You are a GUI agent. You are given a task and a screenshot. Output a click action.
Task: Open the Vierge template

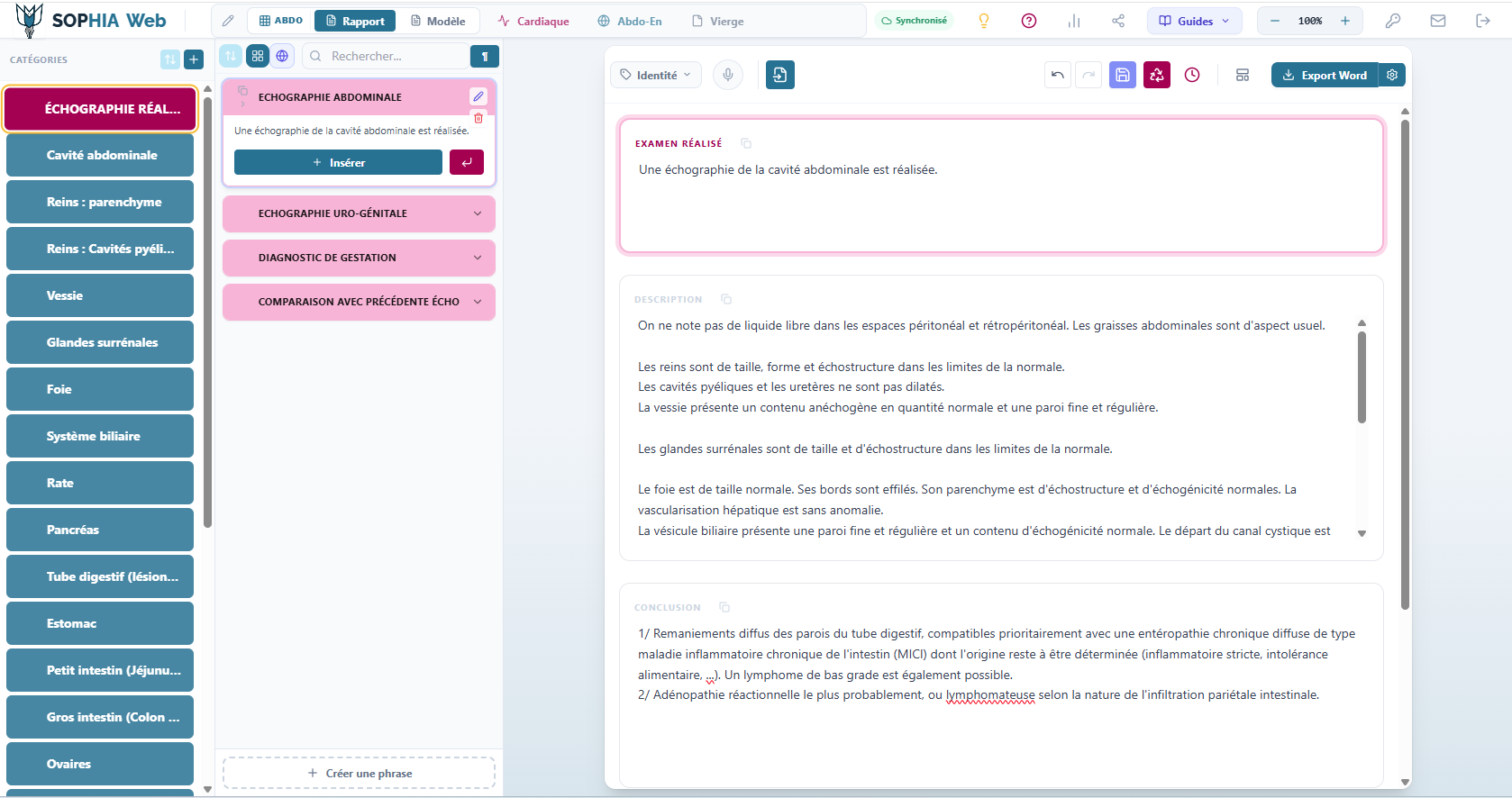(717, 21)
